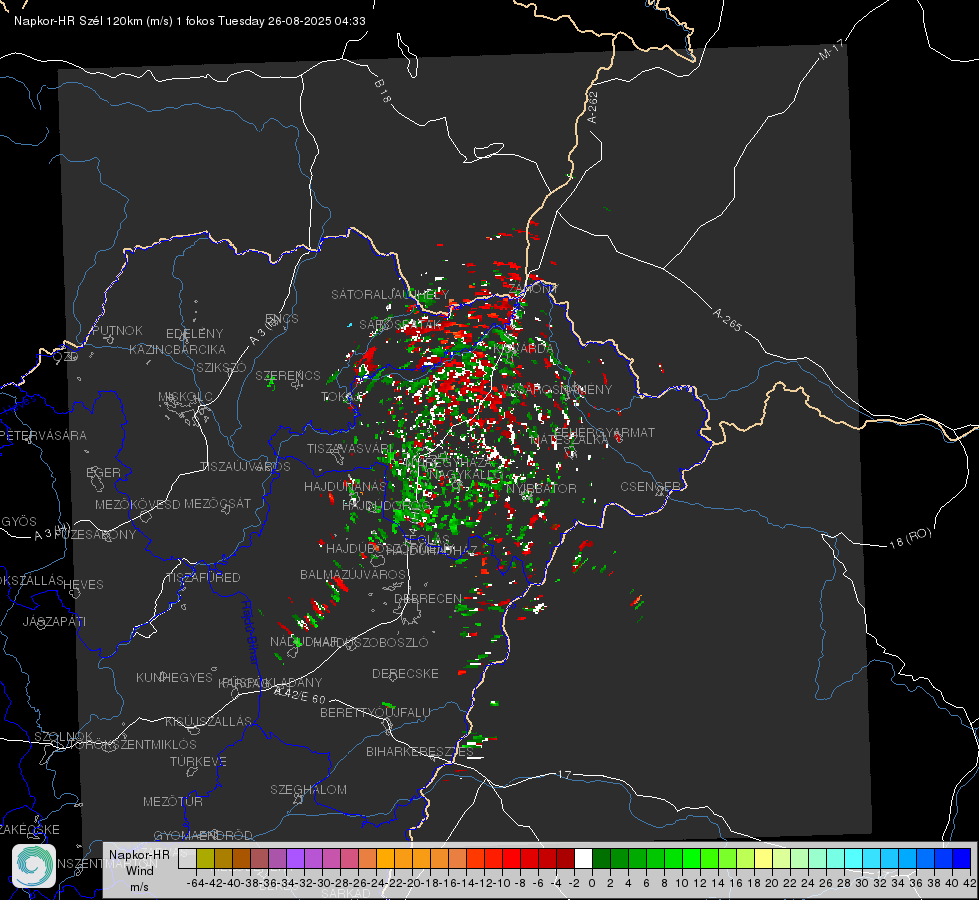
Task: Click the BALMAZUJVAROS label
Action: coord(353,574)
